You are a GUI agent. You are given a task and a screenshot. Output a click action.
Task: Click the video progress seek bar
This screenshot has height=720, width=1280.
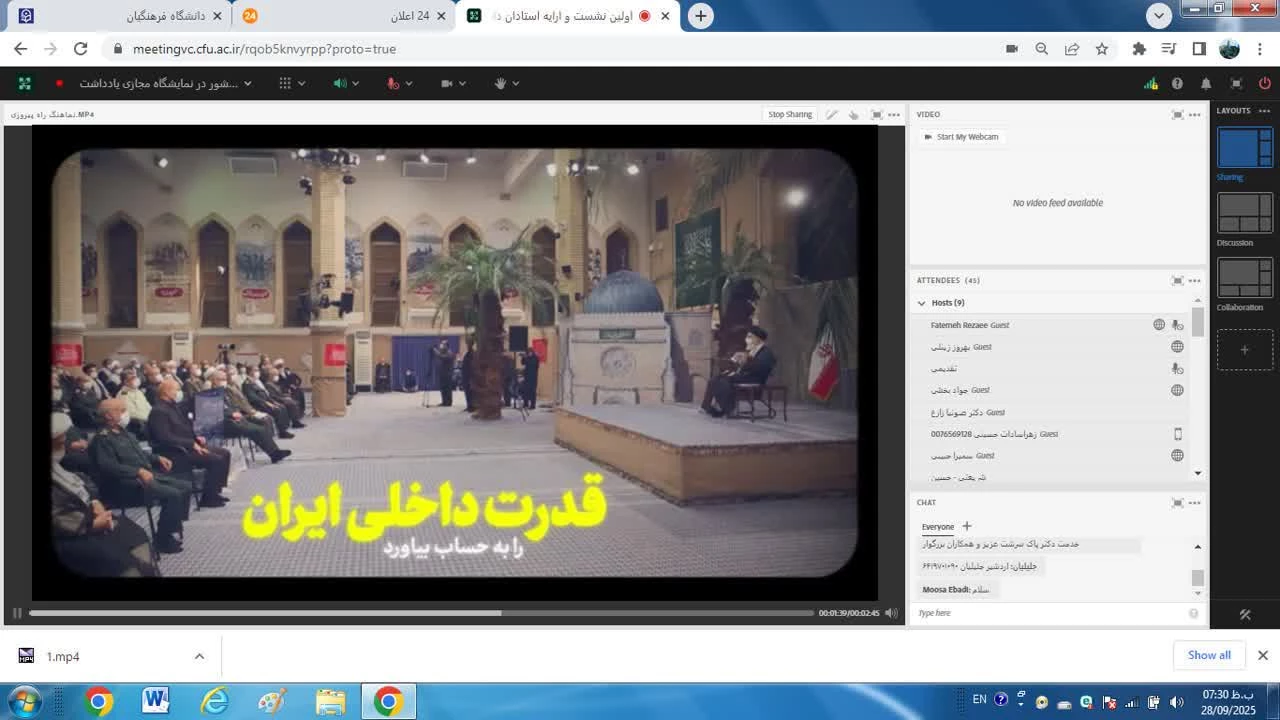click(420, 613)
